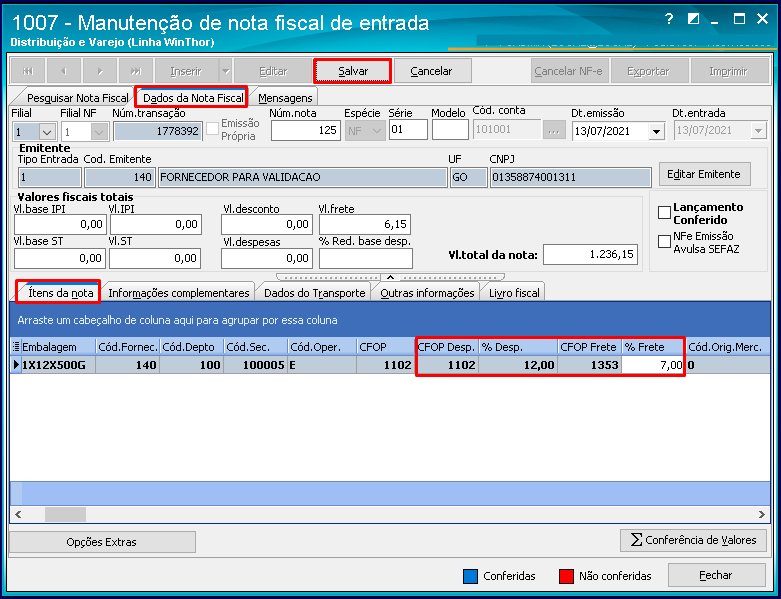The height and width of the screenshot is (599, 781).
Task: Open the Livro fiscal tab
Action: pyautogui.click(x=514, y=293)
